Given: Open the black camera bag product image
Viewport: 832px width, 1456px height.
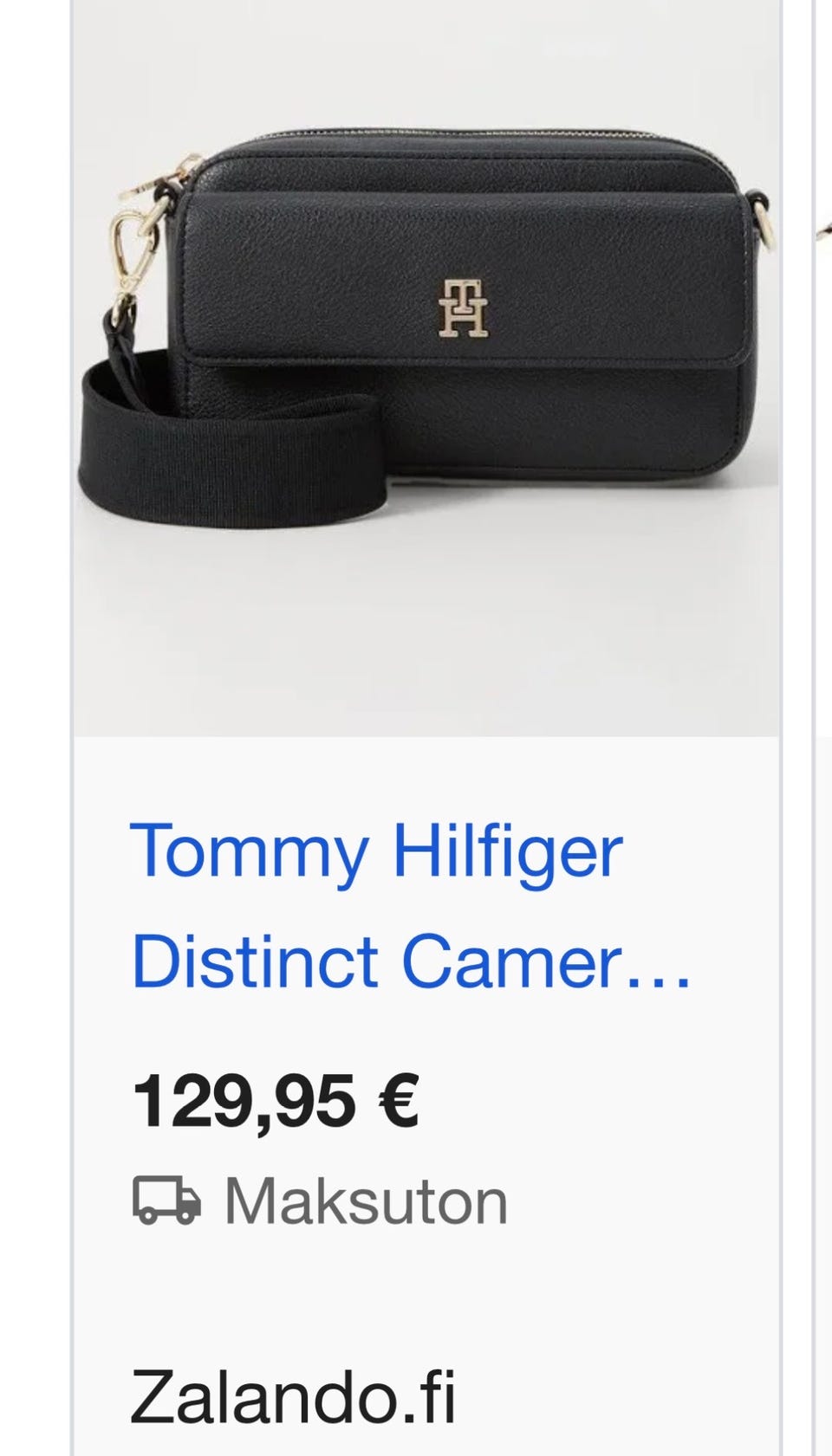Looking at the screenshot, I should tap(426, 368).
